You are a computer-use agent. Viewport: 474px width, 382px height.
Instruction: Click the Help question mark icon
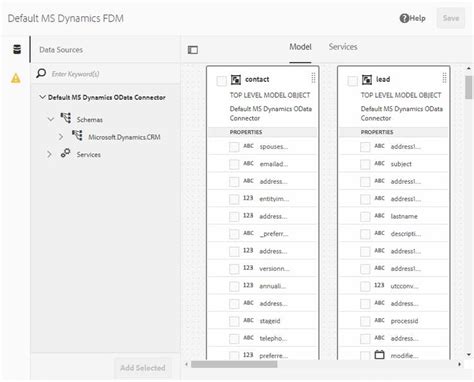[404, 18]
